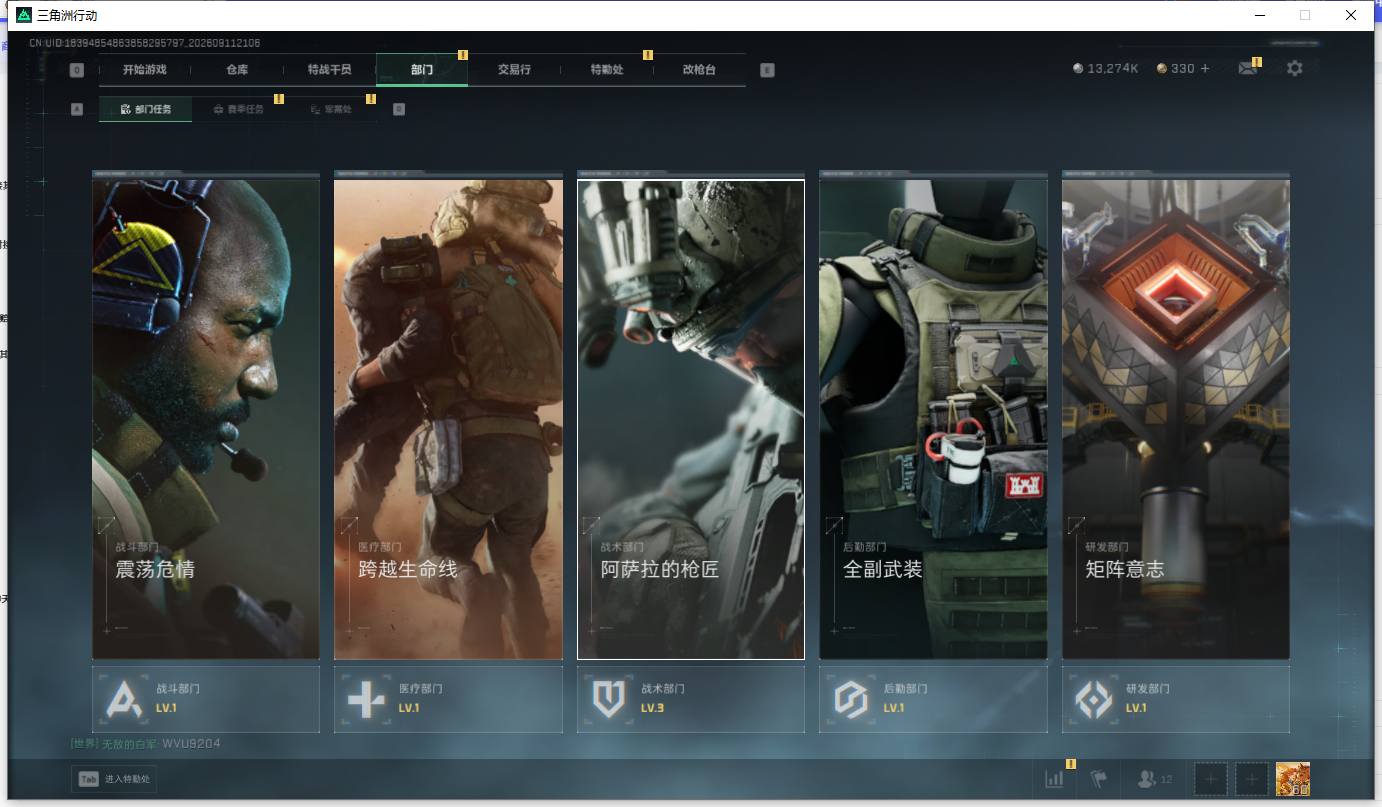The width and height of the screenshot is (1382, 807).
Task: Open the flags icon in bottom bar
Action: 1099,779
